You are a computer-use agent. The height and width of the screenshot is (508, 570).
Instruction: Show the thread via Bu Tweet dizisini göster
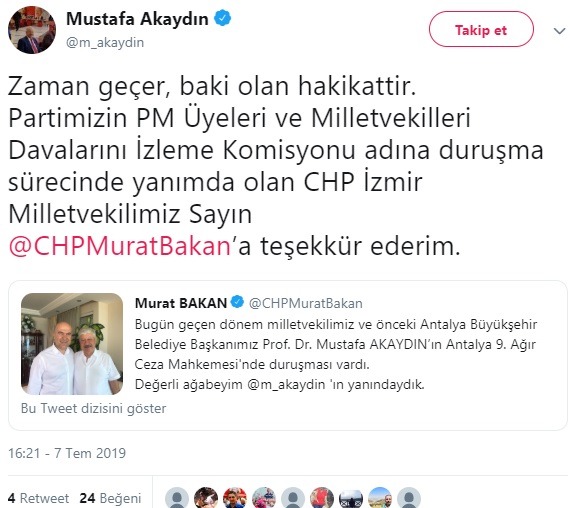[93, 408]
